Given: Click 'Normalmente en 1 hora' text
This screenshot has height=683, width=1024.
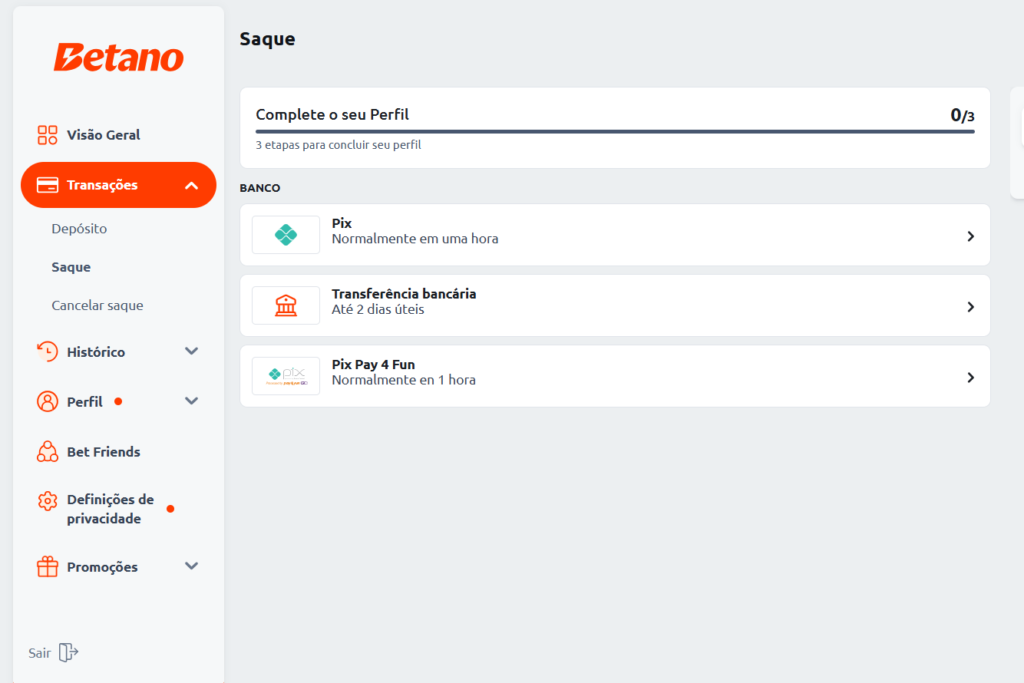Looking at the screenshot, I should click(404, 380).
